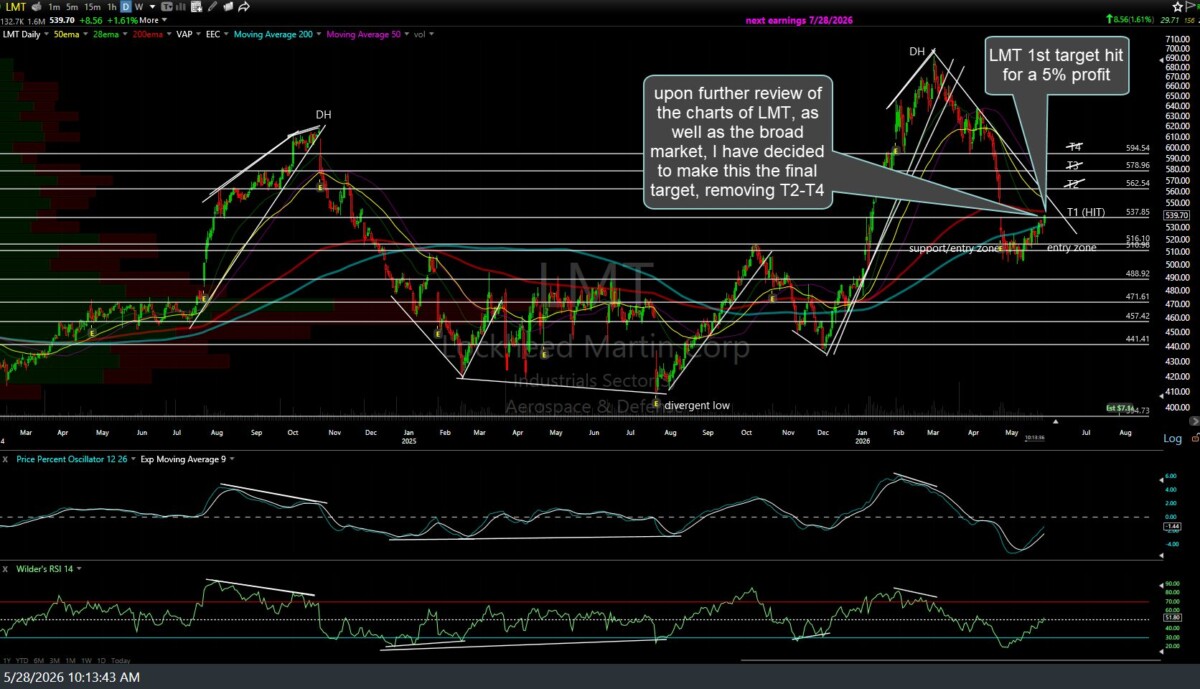This screenshot has width=1200, height=689.
Task: Click the 562.54 price level label
Action: click(1137, 183)
